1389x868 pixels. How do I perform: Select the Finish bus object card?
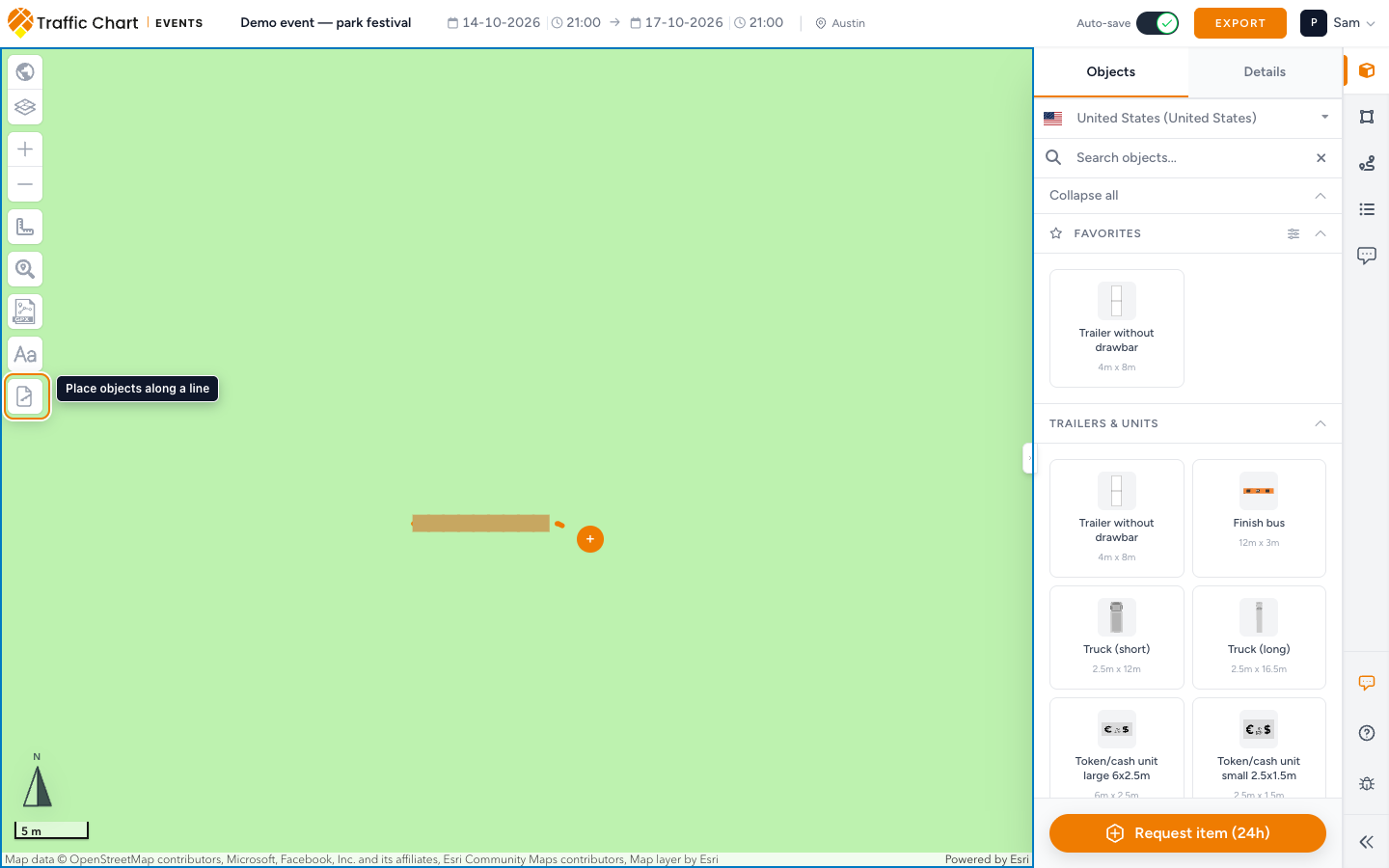(1259, 518)
